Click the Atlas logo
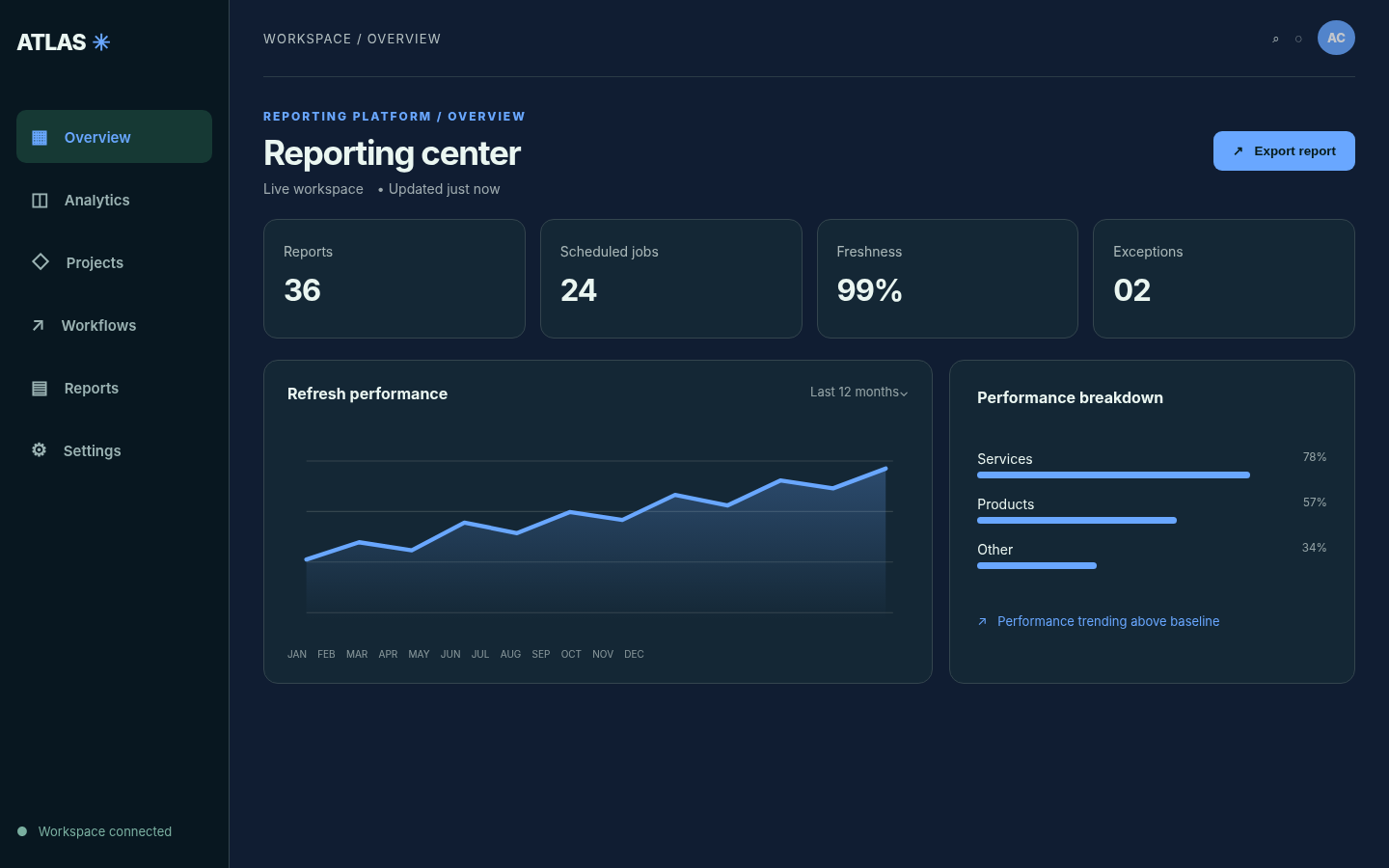 [64, 42]
